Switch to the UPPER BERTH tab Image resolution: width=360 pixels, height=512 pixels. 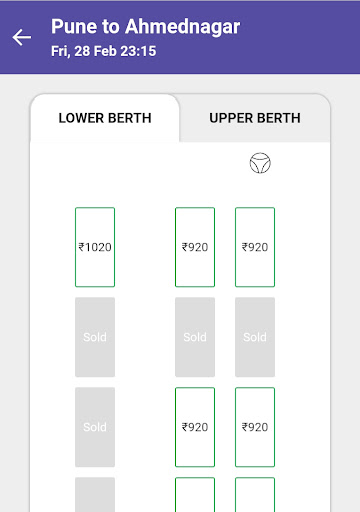(255, 118)
